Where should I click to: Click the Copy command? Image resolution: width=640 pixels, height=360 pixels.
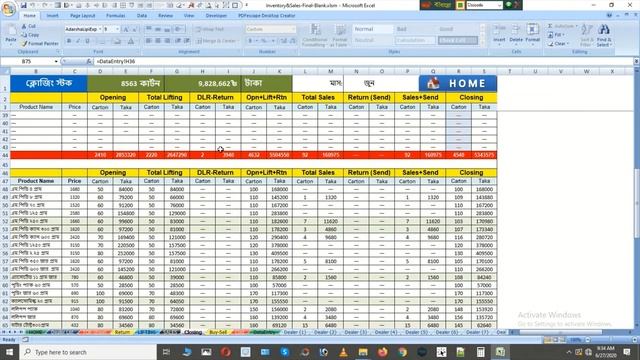[x=30, y=35]
